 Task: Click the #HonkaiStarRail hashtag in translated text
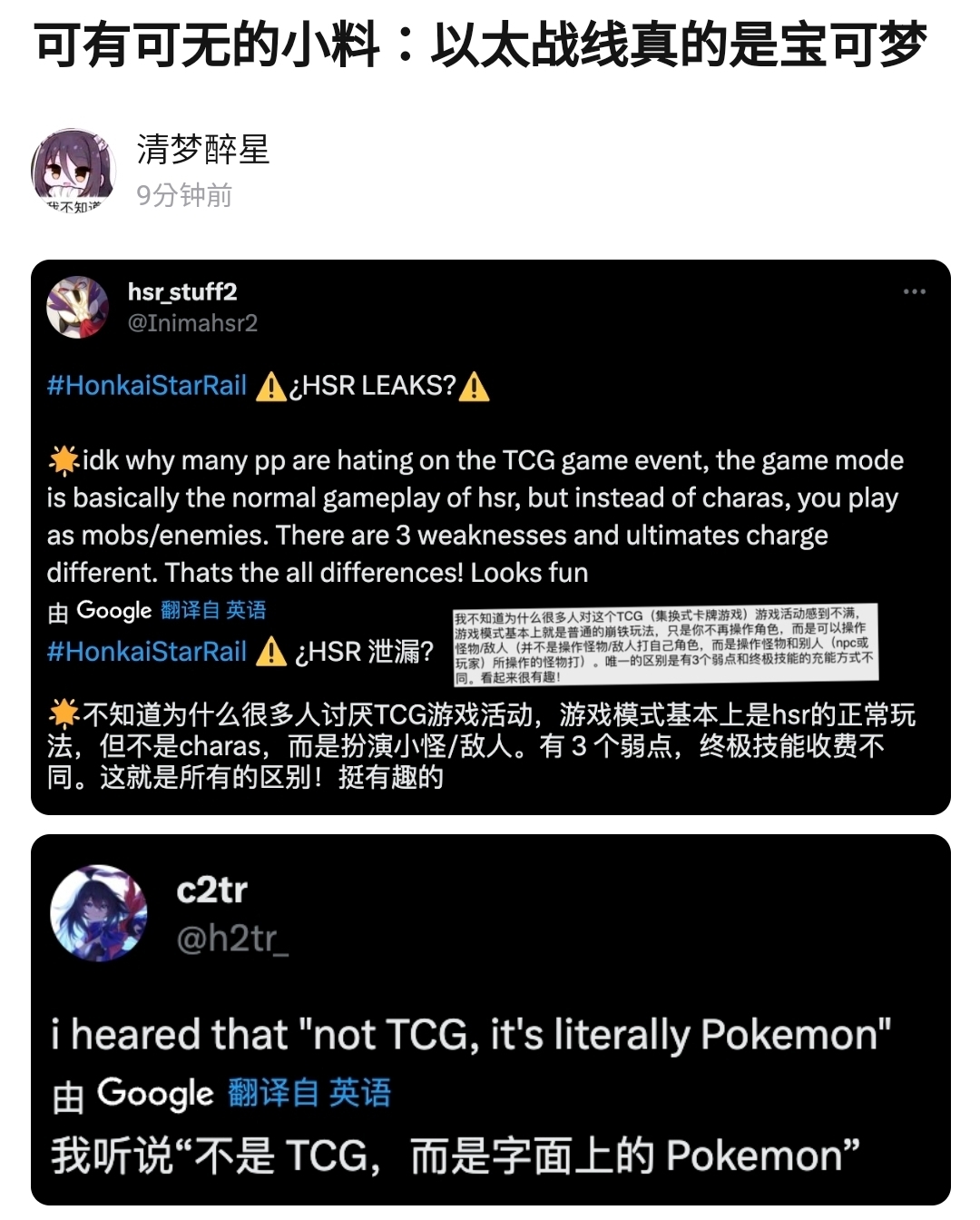click(147, 652)
